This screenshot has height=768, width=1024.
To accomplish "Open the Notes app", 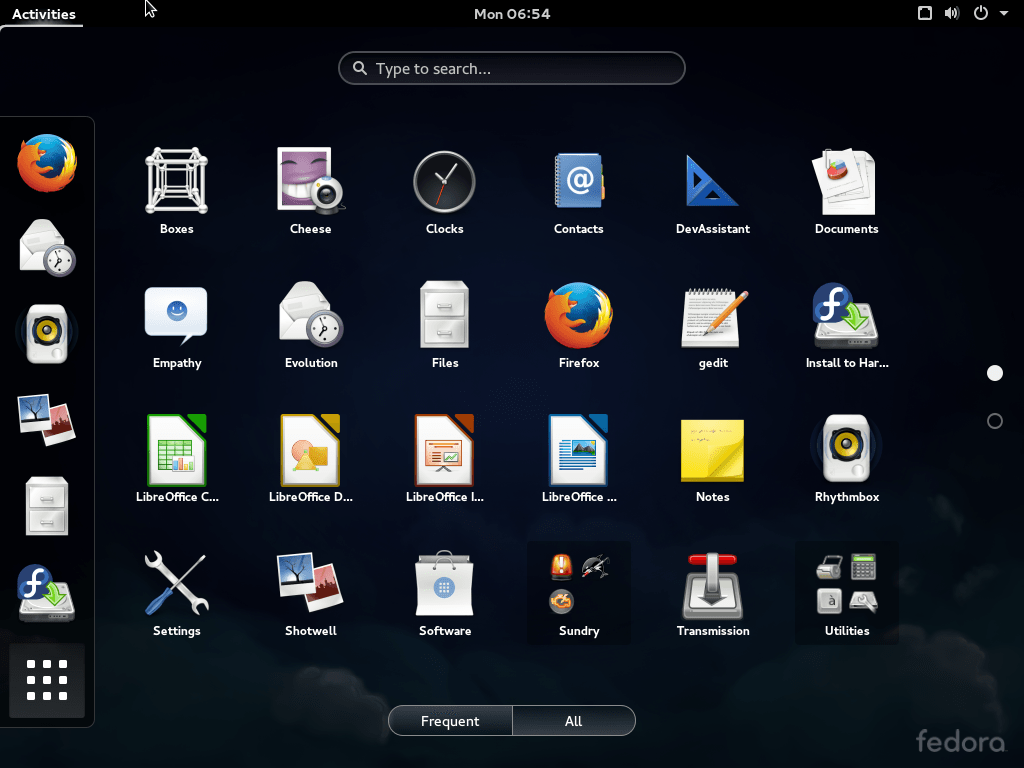I will 712,458.
